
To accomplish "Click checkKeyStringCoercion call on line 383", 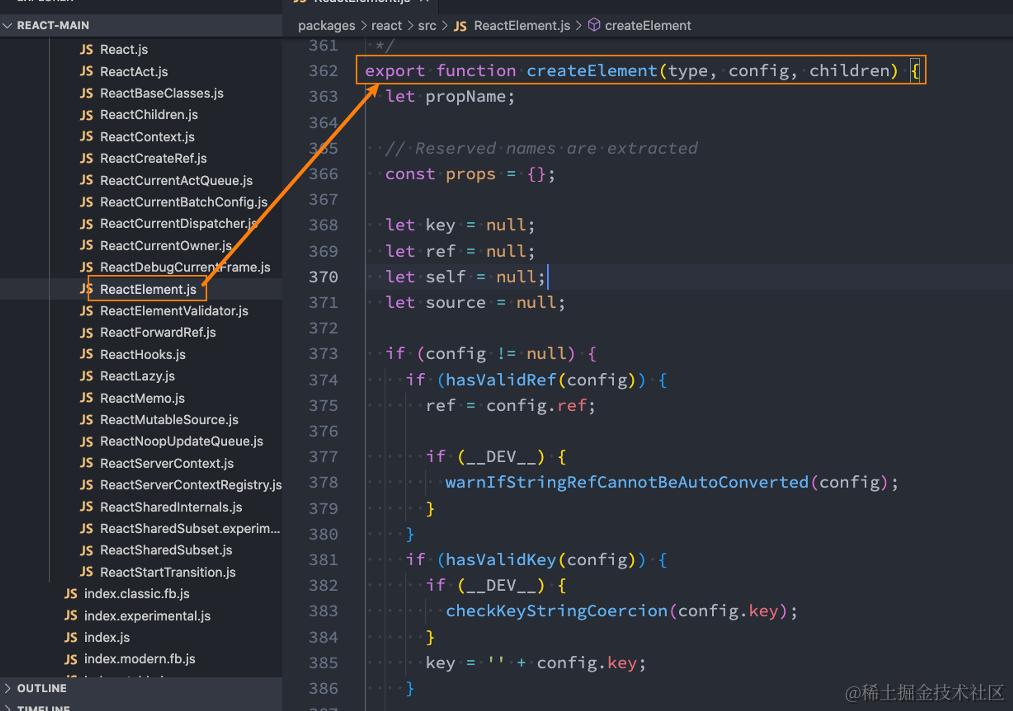I will [x=556, y=611].
